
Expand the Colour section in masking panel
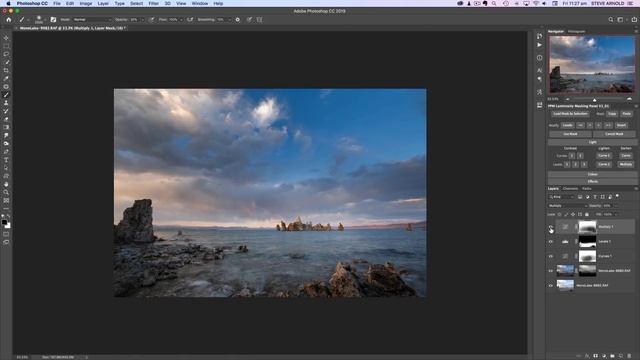tap(592, 174)
